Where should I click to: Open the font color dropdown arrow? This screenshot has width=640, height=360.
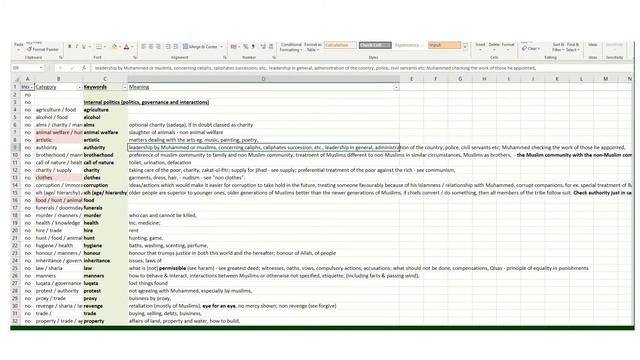(x=132, y=47)
